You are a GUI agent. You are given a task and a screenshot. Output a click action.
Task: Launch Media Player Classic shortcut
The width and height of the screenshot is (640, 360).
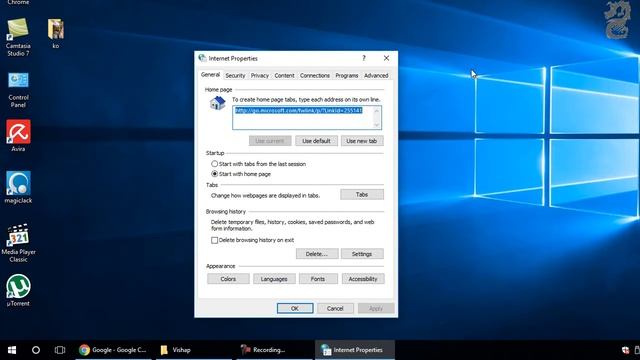[18, 243]
